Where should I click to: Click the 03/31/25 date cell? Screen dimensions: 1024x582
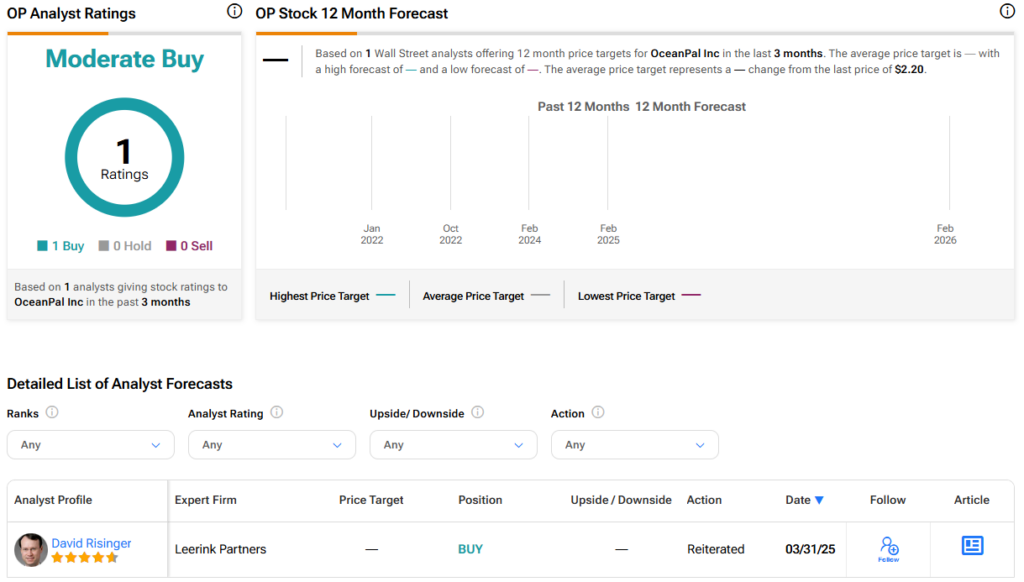coord(810,549)
